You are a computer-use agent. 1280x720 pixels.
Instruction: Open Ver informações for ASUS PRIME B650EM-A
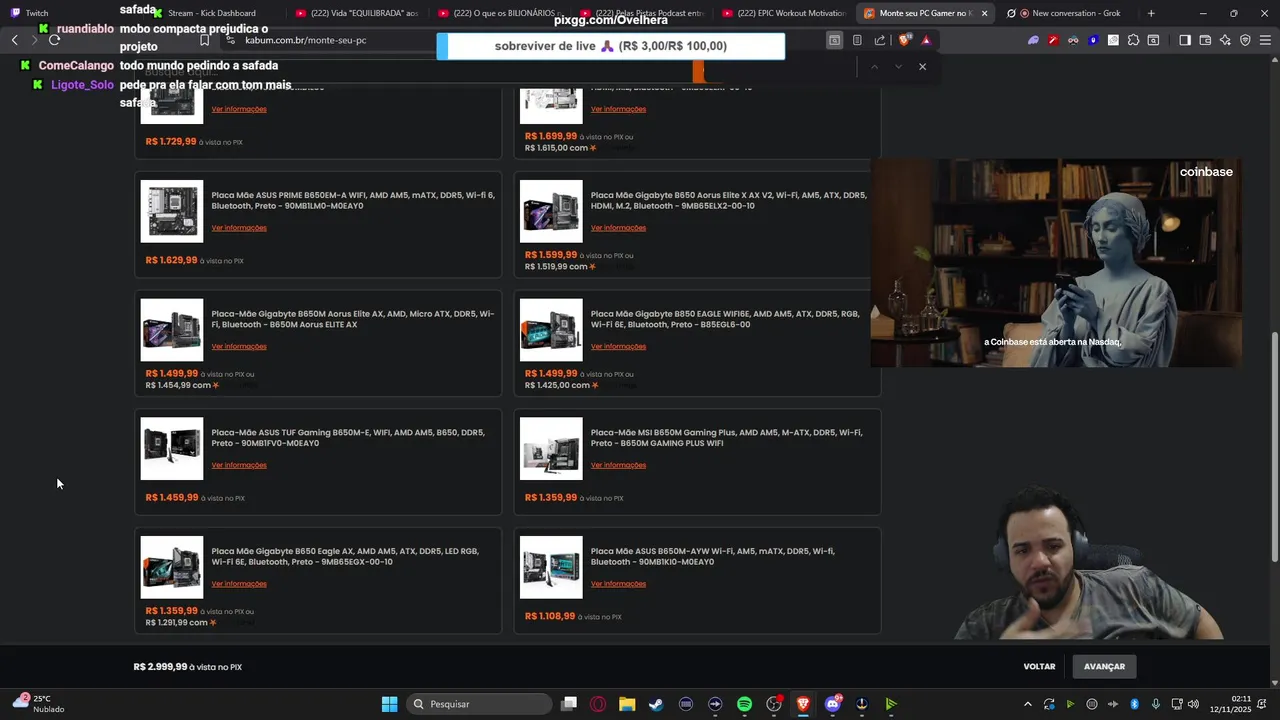239,228
